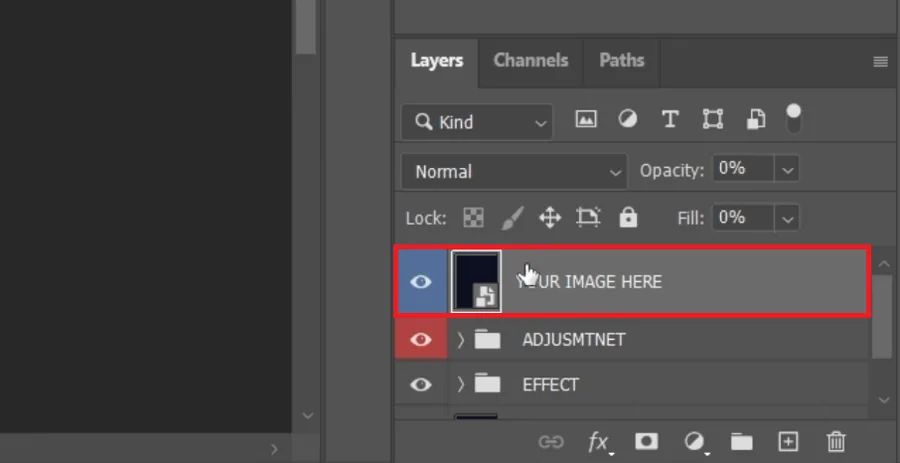Click the Fill value field
Viewport: 900px width, 463px height.
coord(743,219)
